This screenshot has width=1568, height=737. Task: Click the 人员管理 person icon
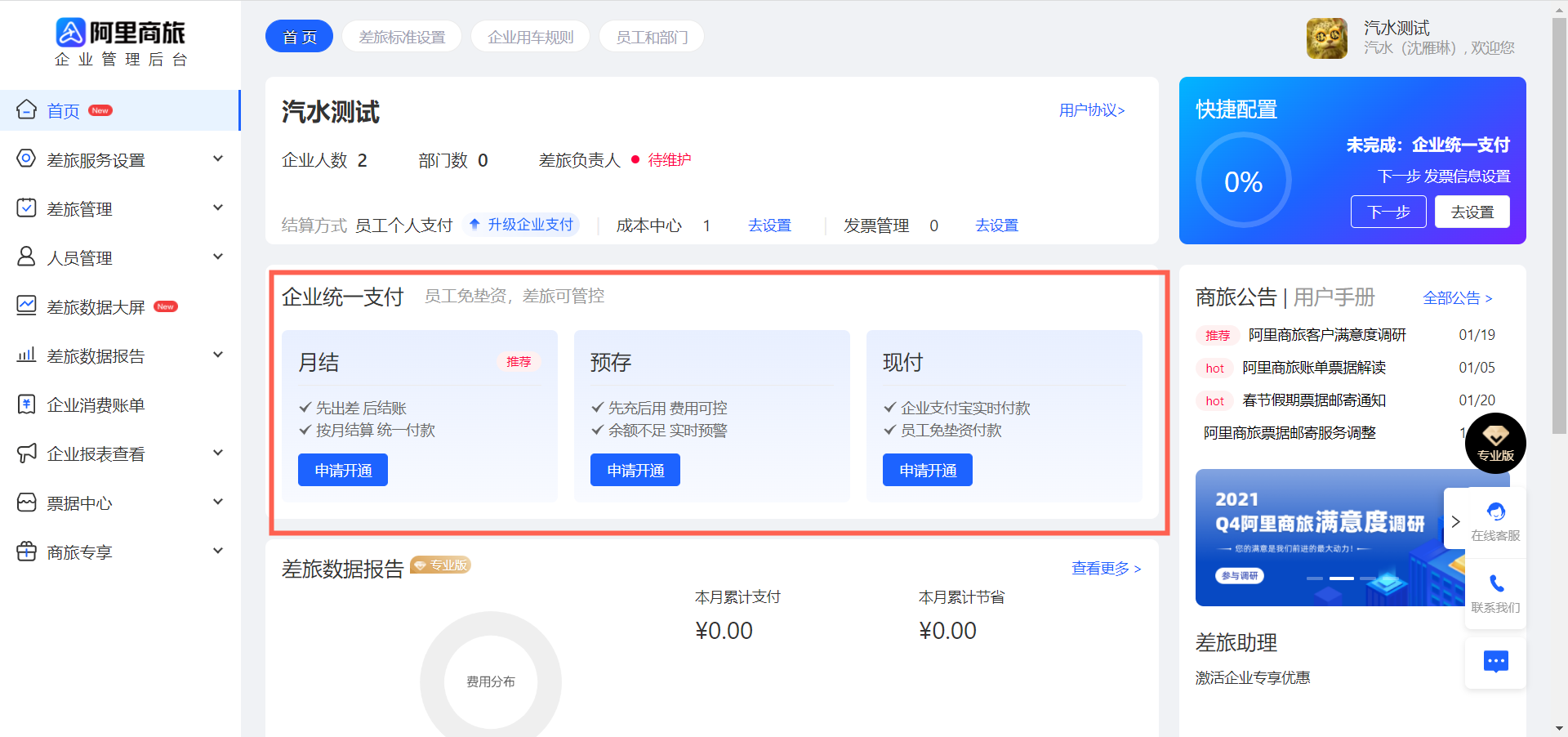click(x=26, y=257)
